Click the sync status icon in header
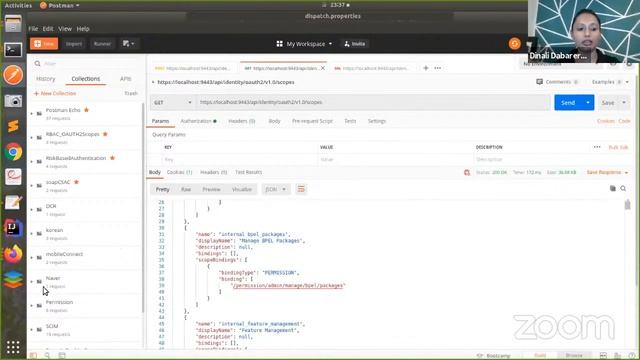The height and width of the screenshot is (360, 640). pos(514,44)
